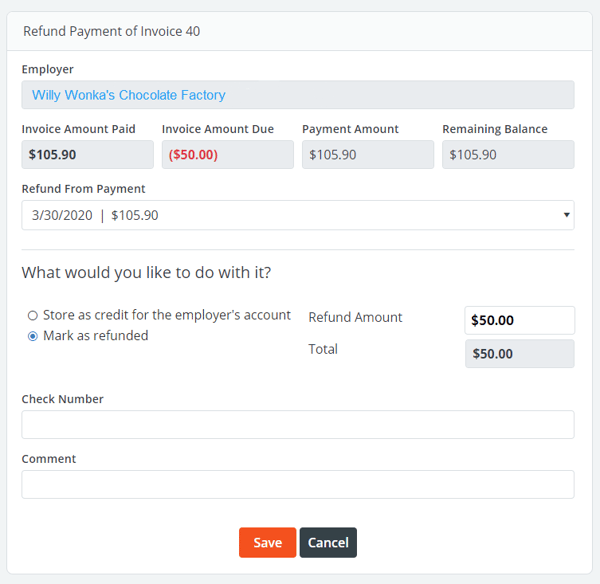Screen dimensions: 600x584
Task: Click the Invoice Amount Due field
Action: pyautogui.click(x=227, y=154)
